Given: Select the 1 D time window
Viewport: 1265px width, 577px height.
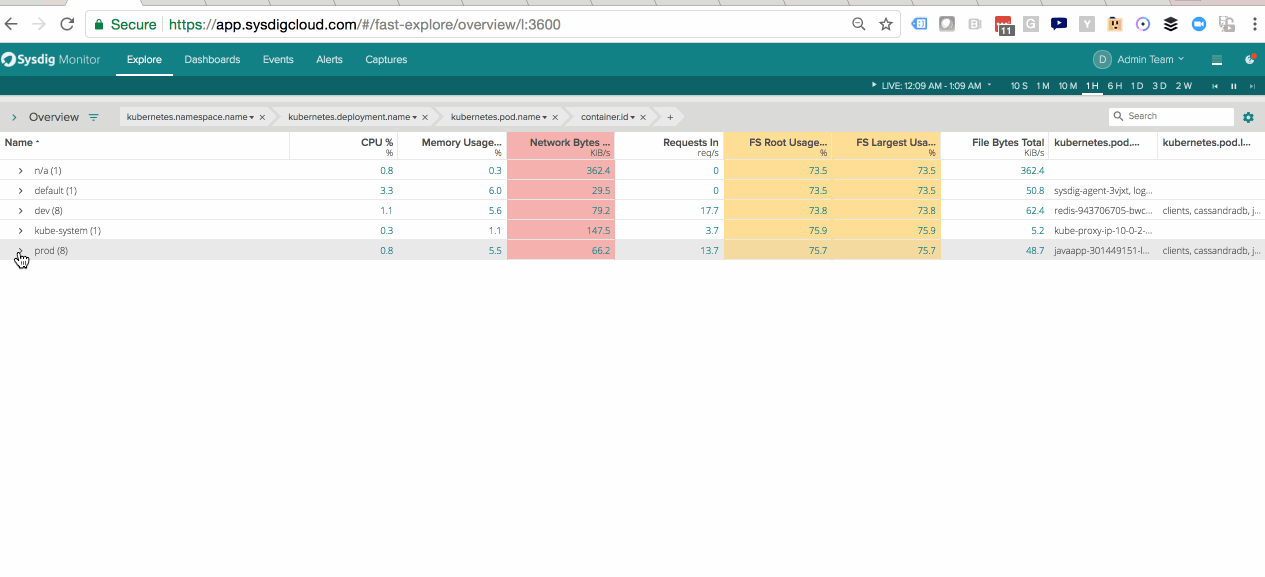Looking at the screenshot, I should coord(1137,86).
